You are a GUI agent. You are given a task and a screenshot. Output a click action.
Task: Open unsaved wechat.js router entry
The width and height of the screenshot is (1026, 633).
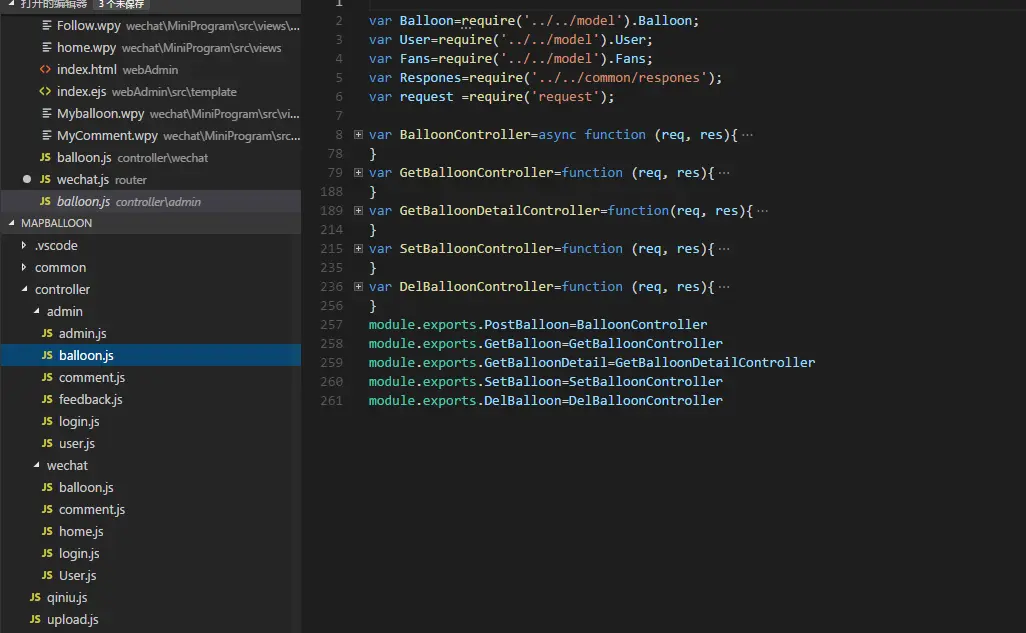tap(150, 179)
